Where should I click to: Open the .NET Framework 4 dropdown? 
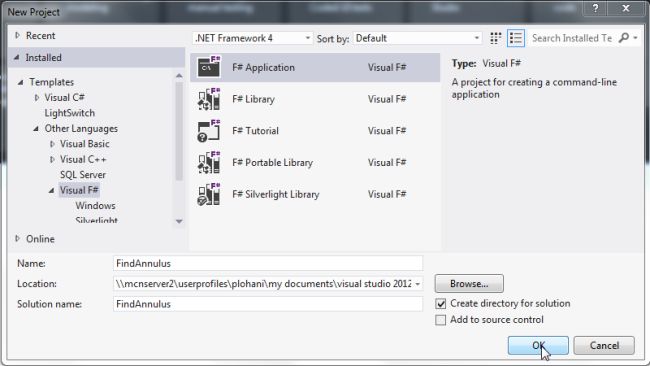click(x=253, y=38)
